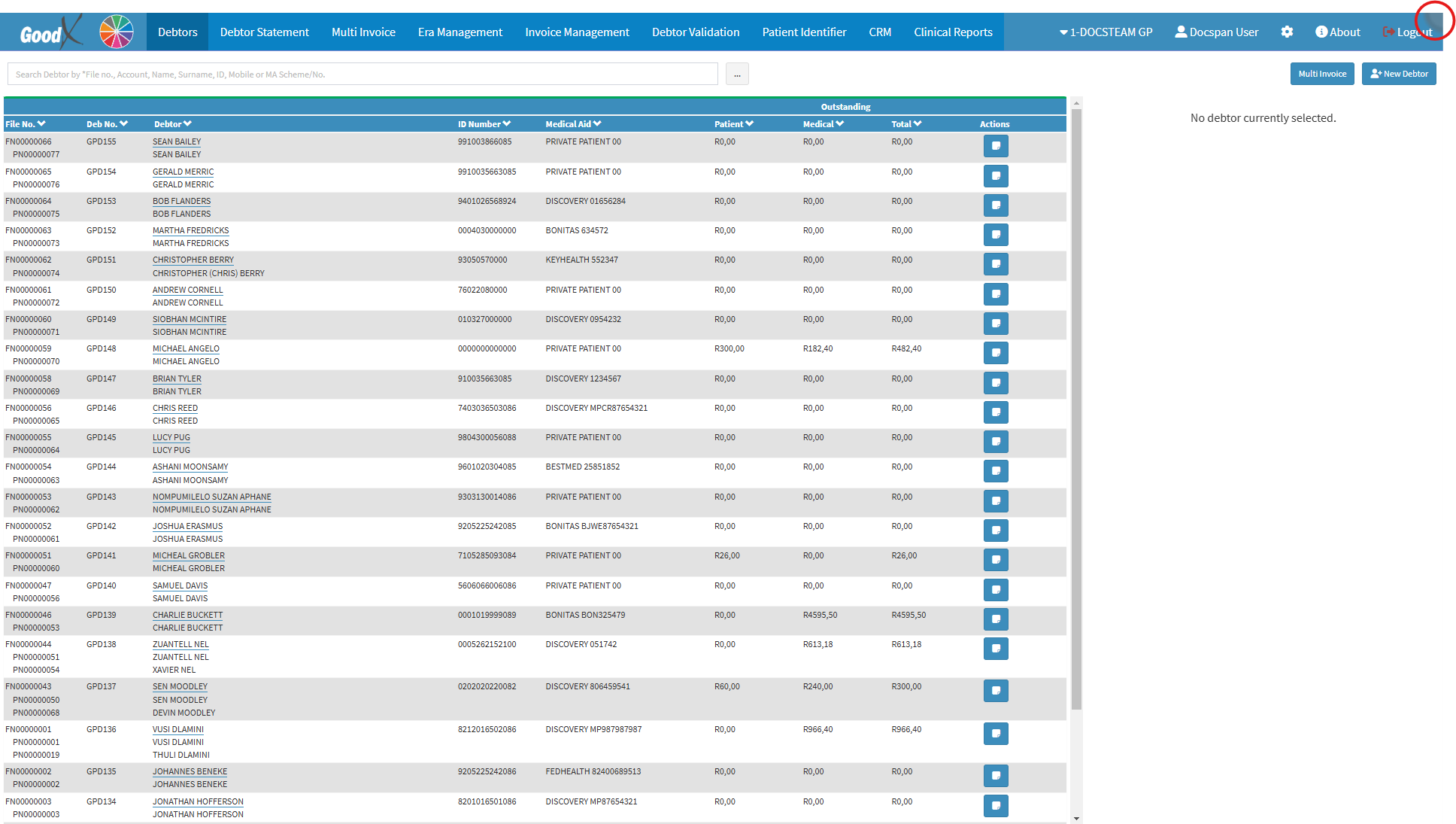Viewport: 1456px width, 824px height.
Task: Click the search debtor input field
Action: pyautogui.click(x=362, y=74)
